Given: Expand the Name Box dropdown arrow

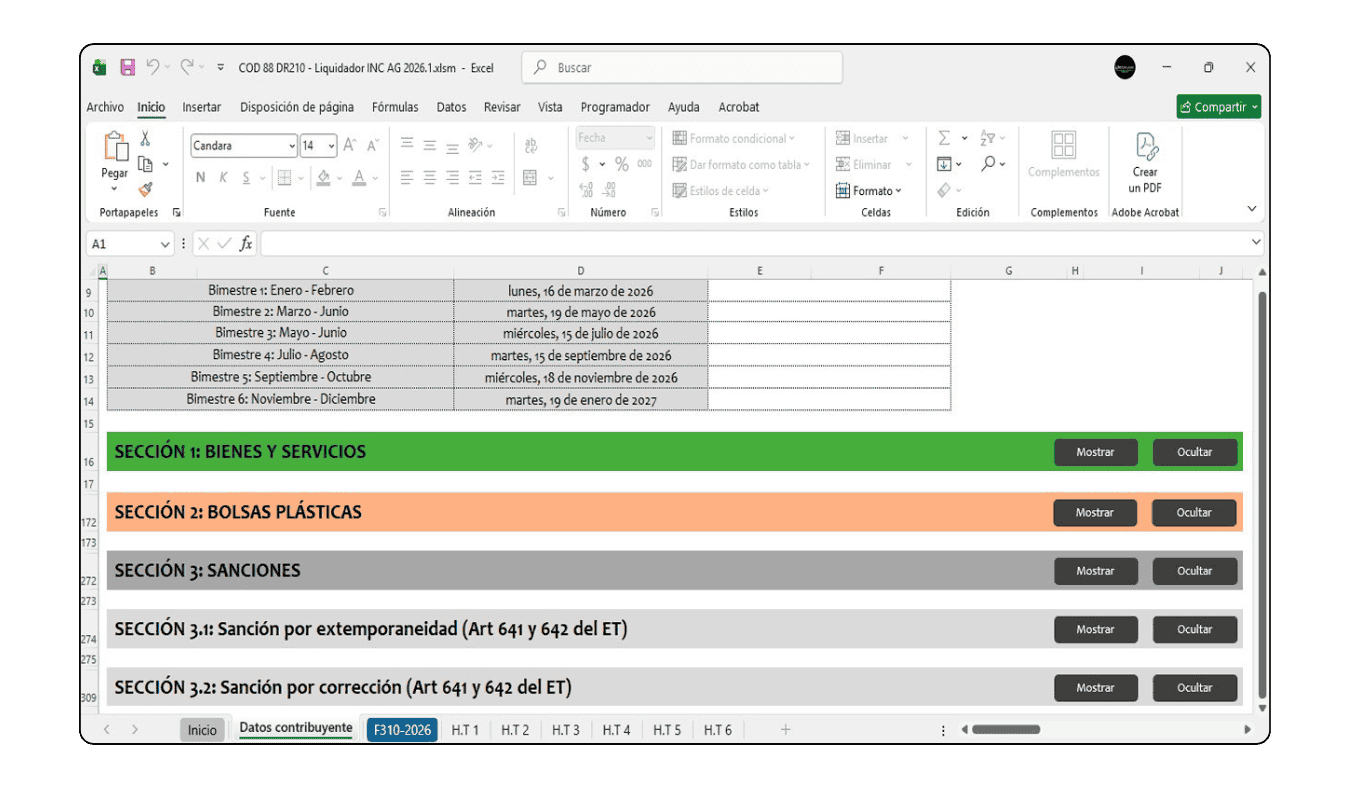Looking at the screenshot, I should pyautogui.click(x=165, y=244).
